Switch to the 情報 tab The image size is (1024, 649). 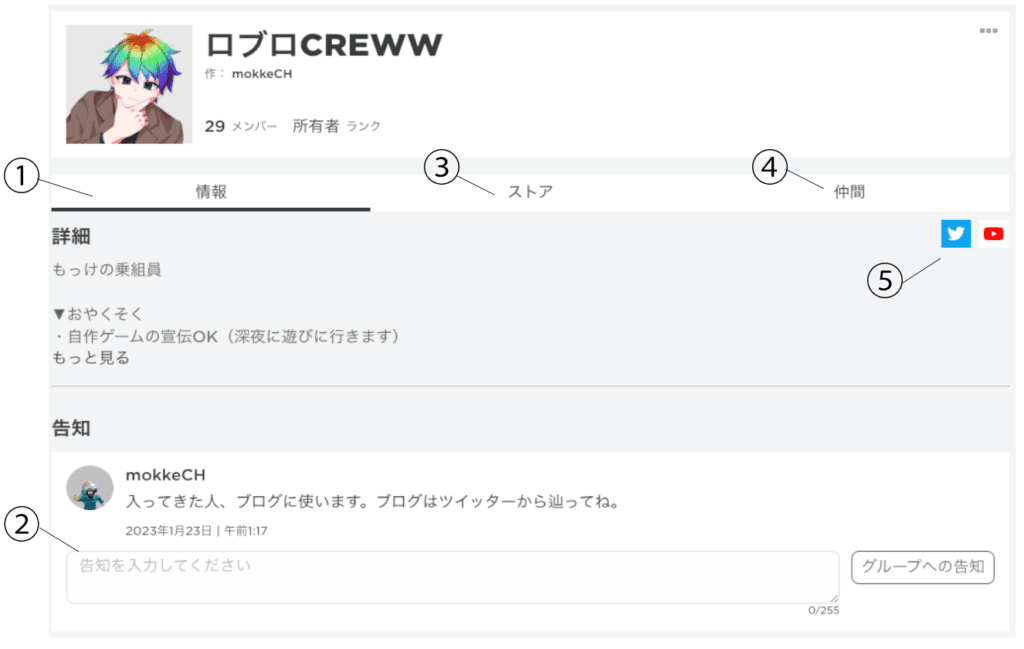[x=211, y=192]
